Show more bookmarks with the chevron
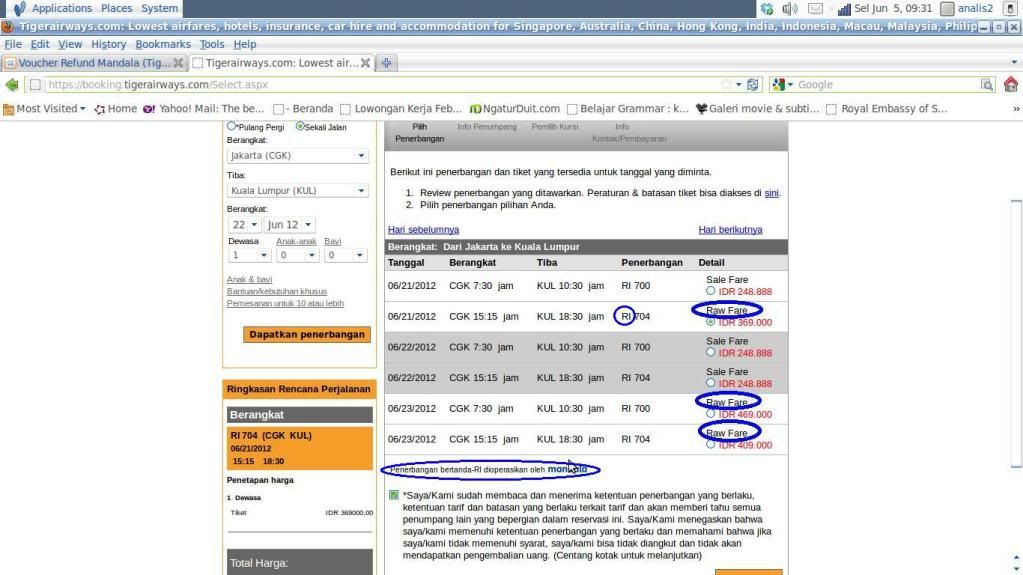 [x=1016, y=109]
